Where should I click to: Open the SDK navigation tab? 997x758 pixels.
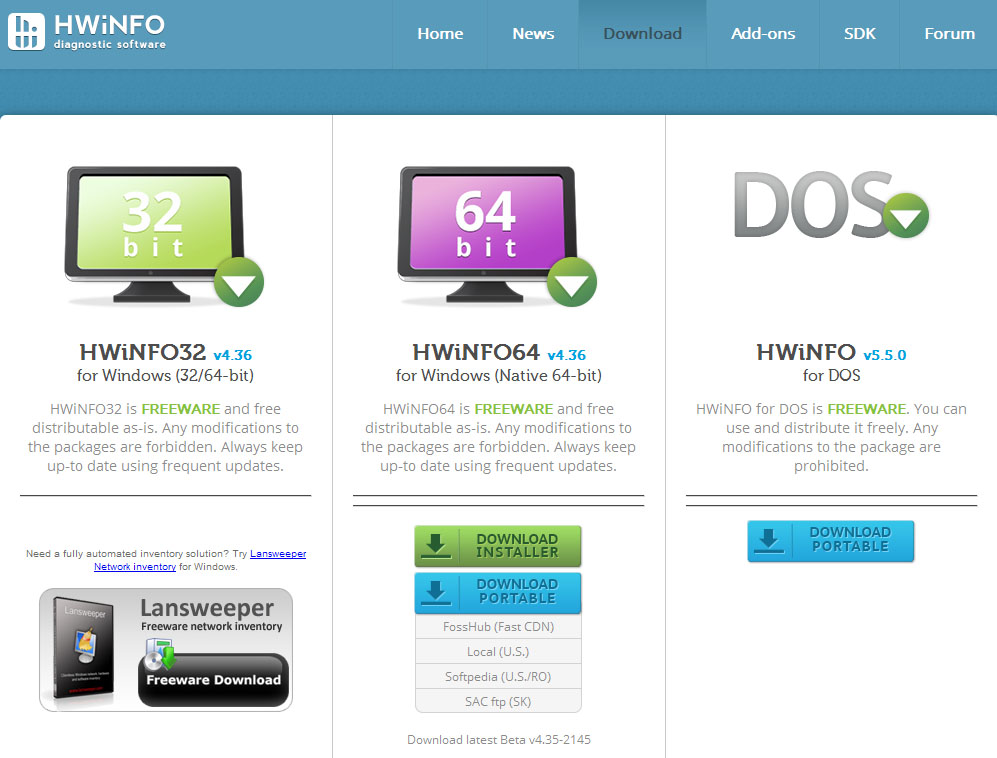pos(860,34)
